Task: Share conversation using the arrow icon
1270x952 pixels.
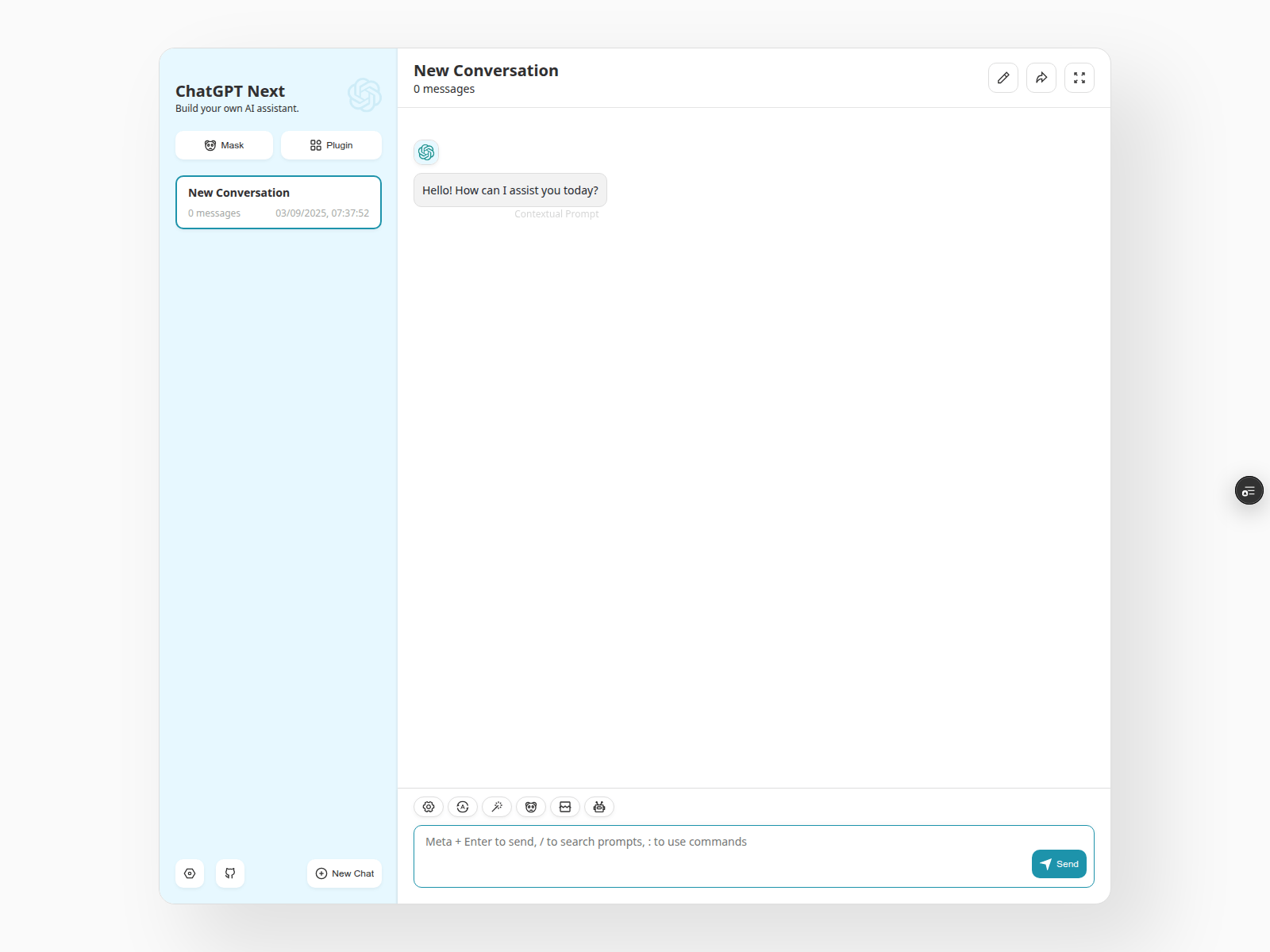Action: pyautogui.click(x=1041, y=78)
